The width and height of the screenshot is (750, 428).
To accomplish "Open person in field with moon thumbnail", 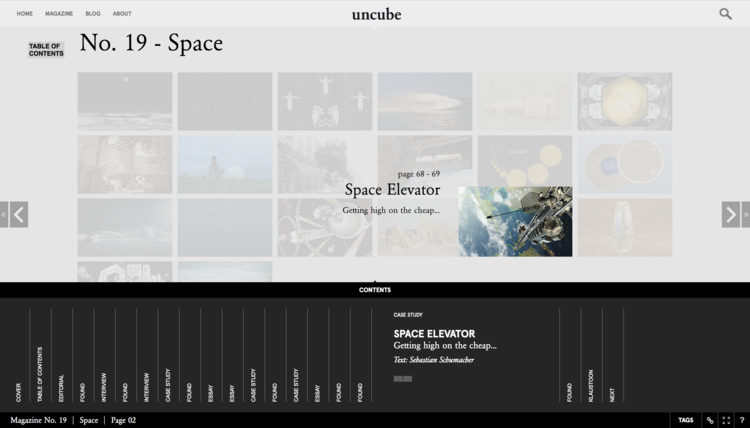I will (x=225, y=165).
